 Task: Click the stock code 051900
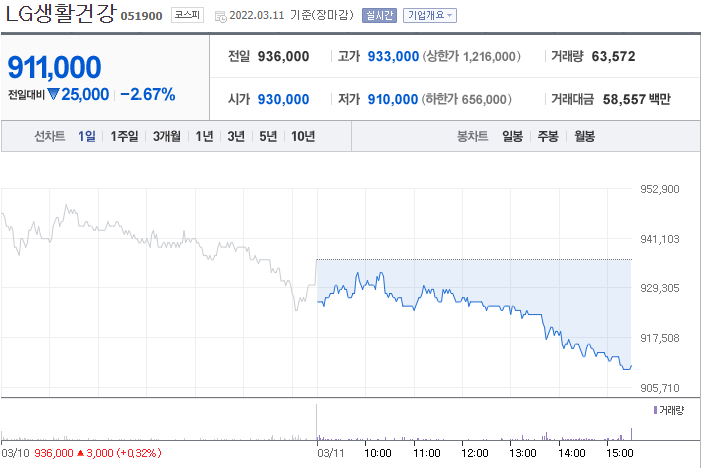141,16
